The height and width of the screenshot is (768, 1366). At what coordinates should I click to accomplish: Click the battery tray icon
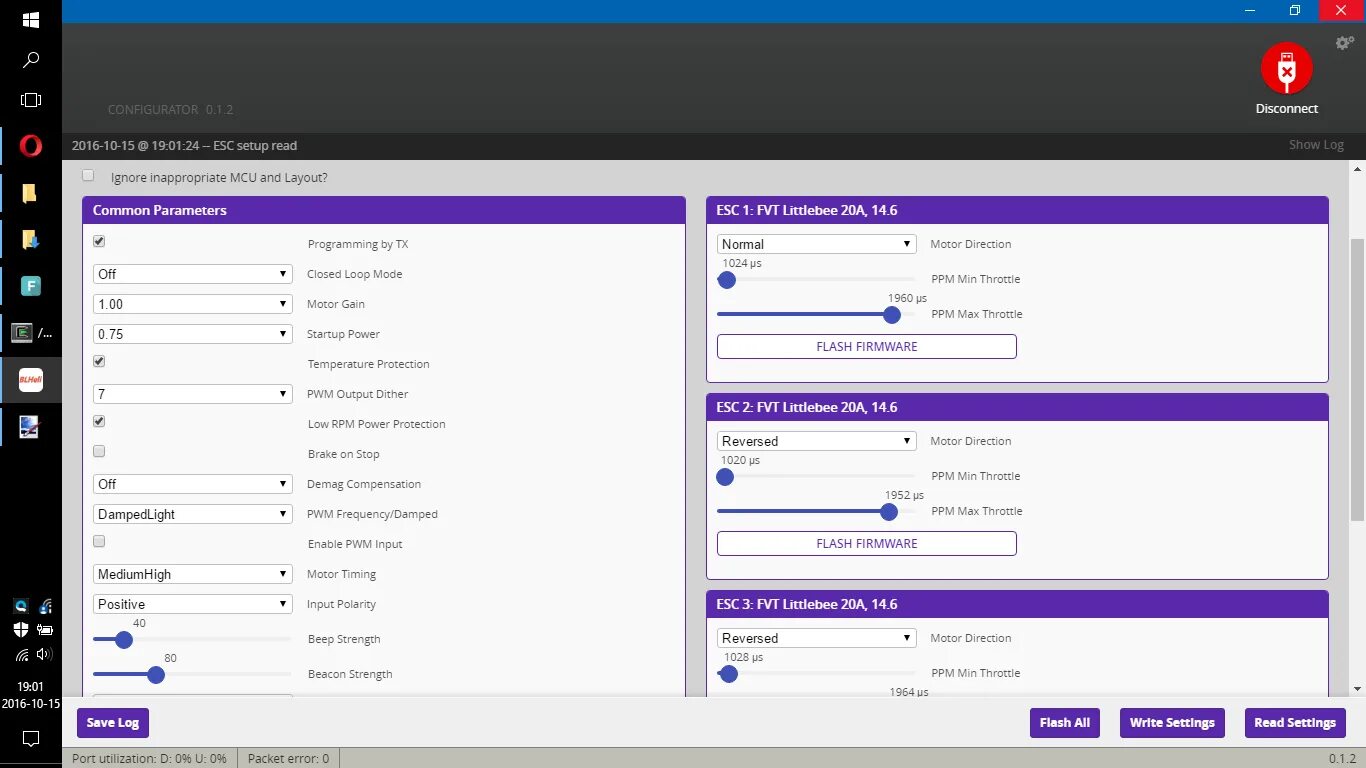(x=44, y=630)
